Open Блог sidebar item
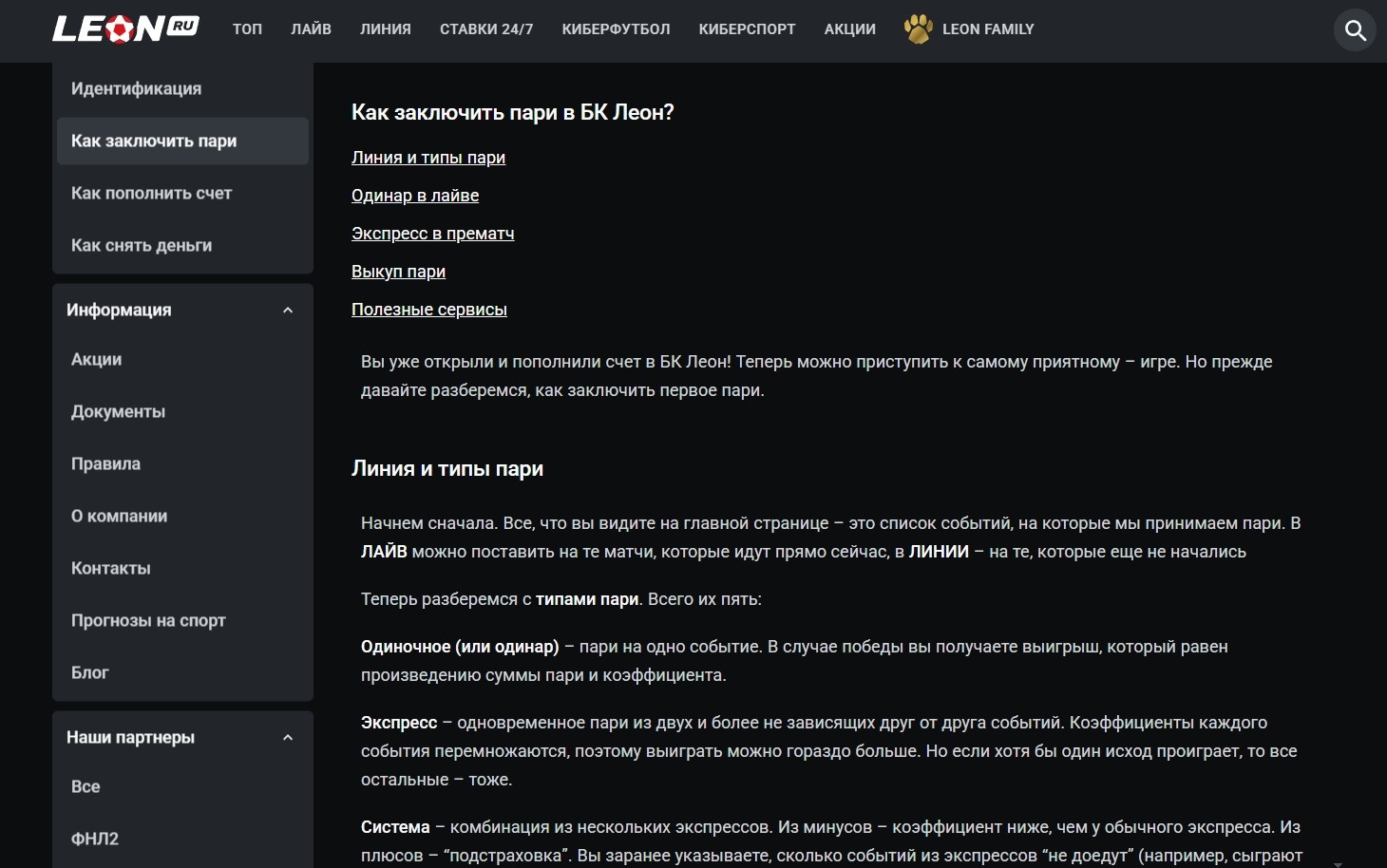The height and width of the screenshot is (868, 1387). pyautogui.click(x=182, y=672)
